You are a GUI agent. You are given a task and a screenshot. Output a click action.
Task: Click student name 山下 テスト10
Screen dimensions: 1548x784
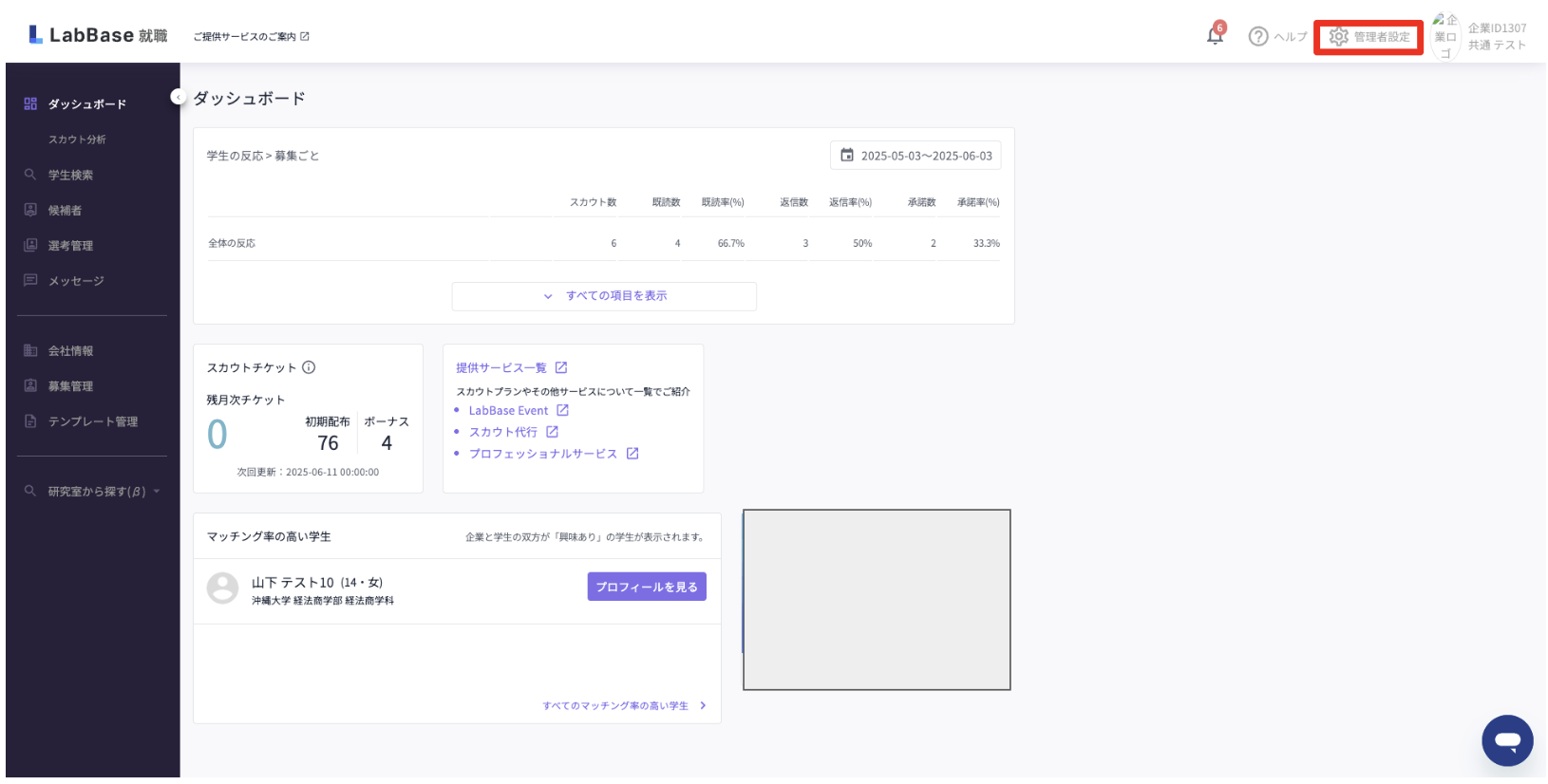click(293, 583)
